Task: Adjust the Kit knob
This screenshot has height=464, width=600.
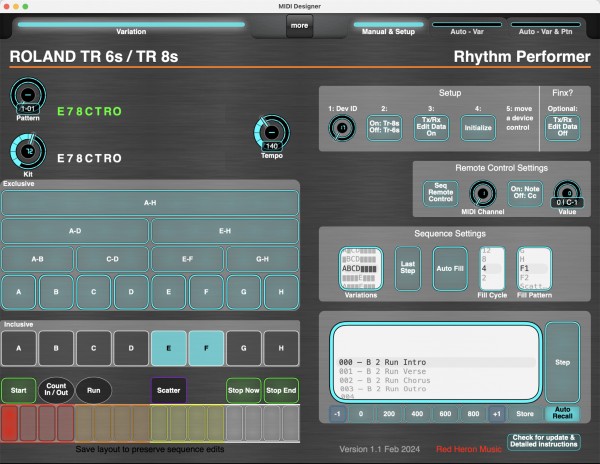Action: [x=28, y=151]
